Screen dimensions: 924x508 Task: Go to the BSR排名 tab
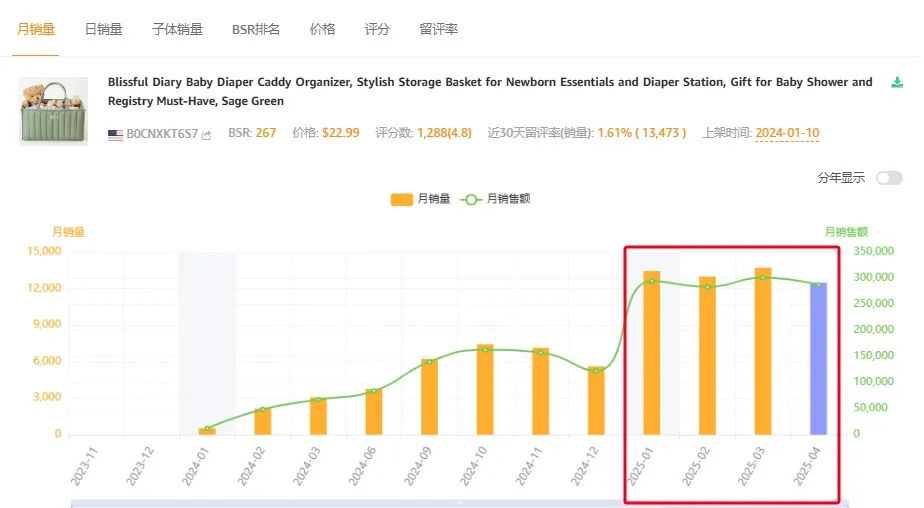(x=256, y=29)
